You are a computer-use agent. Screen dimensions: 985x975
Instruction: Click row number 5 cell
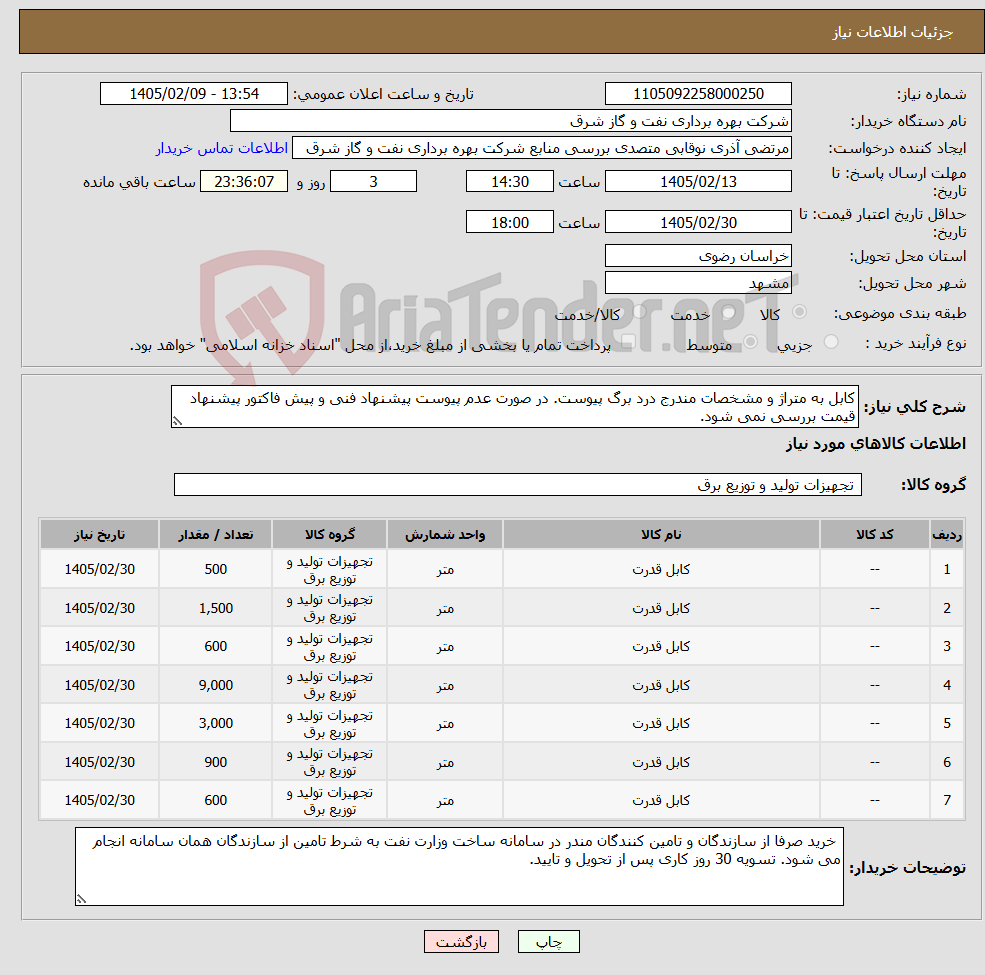[947, 724]
